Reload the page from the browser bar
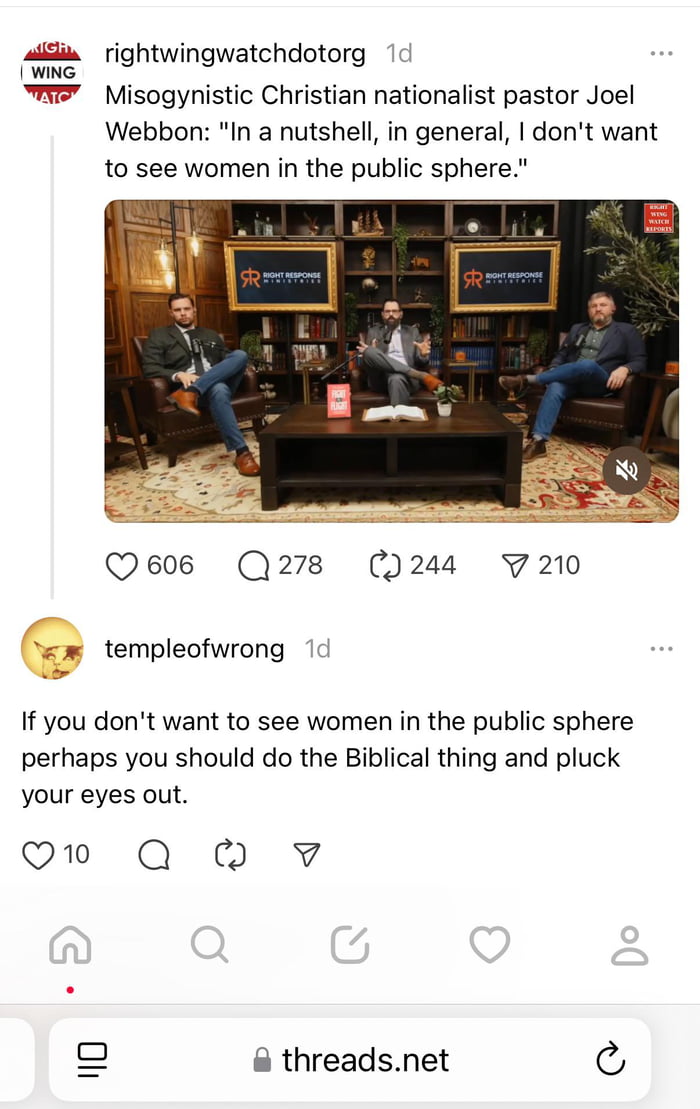The image size is (700, 1109). click(611, 1059)
